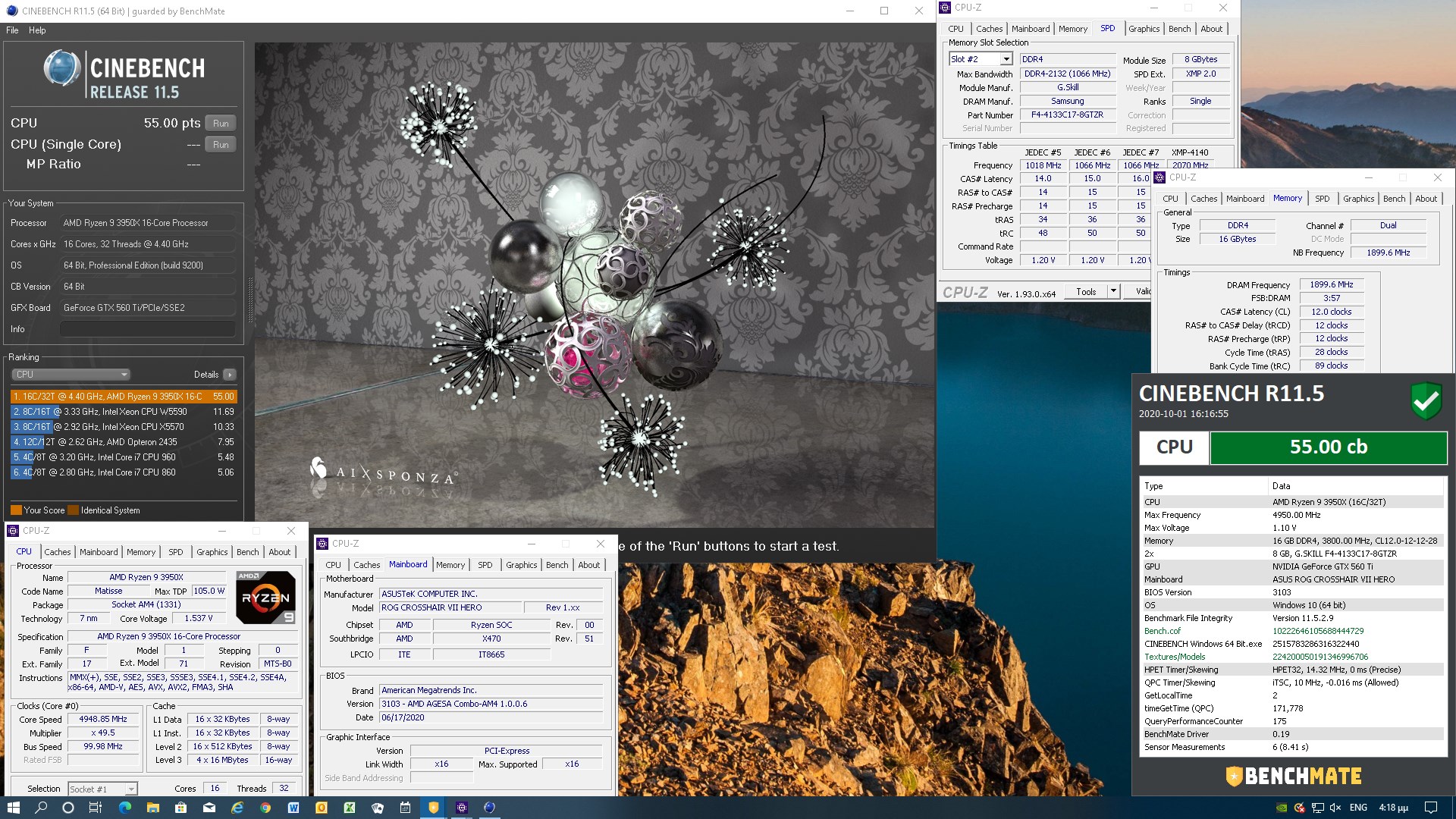Open File Explorer from taskbar
This screenshot has width=1456, height=819.
point(152,808)
